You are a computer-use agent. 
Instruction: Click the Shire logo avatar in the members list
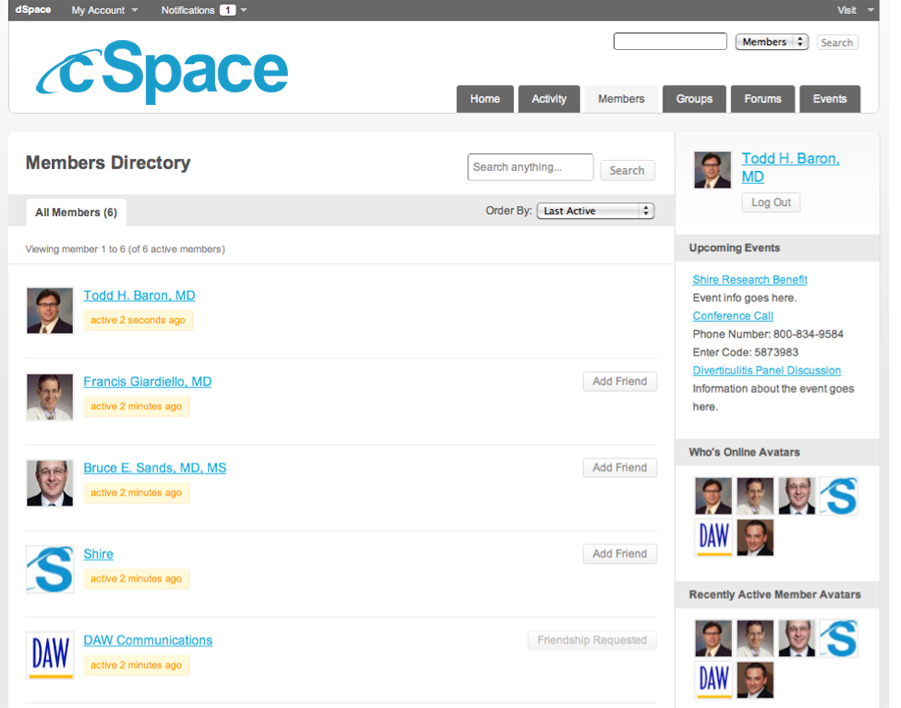point(50,569)
